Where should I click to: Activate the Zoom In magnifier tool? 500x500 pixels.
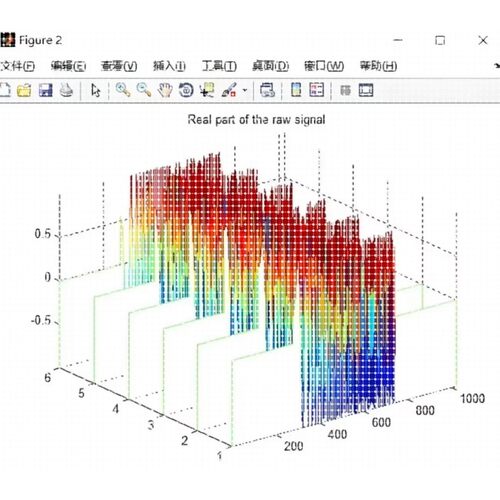(123, 90)
